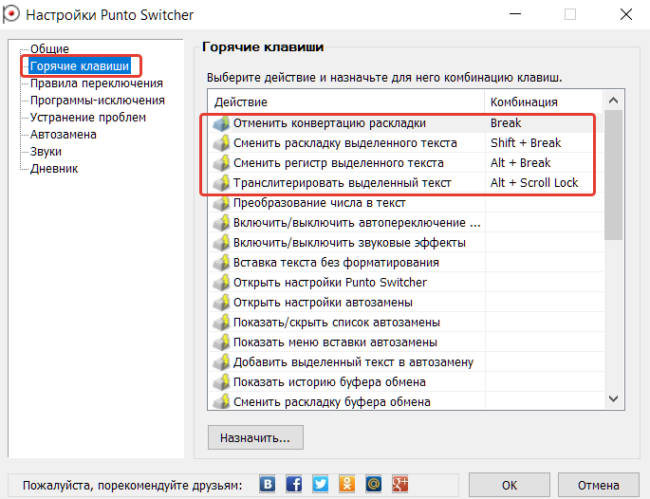Click icon beside 'Показать меню вставки автозамены'
The image size is (650, 499).
[221, 342]
